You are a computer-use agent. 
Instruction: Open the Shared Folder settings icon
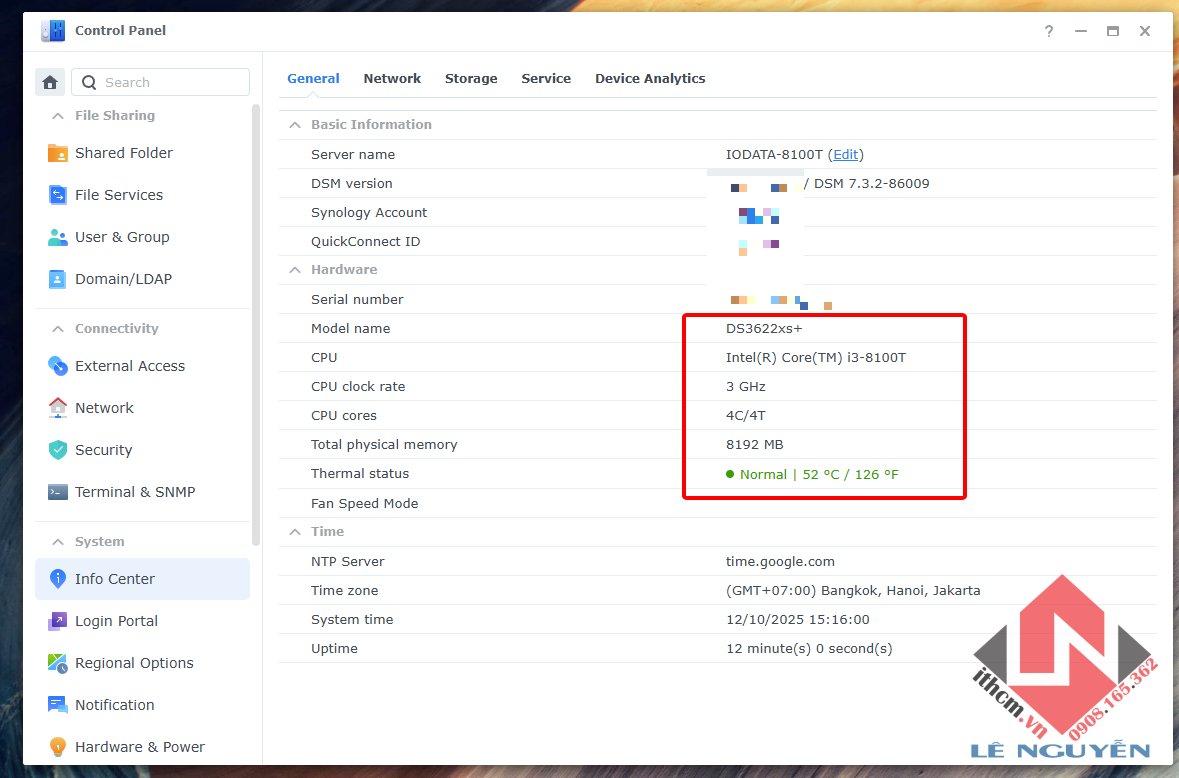(x=56, y=153)
